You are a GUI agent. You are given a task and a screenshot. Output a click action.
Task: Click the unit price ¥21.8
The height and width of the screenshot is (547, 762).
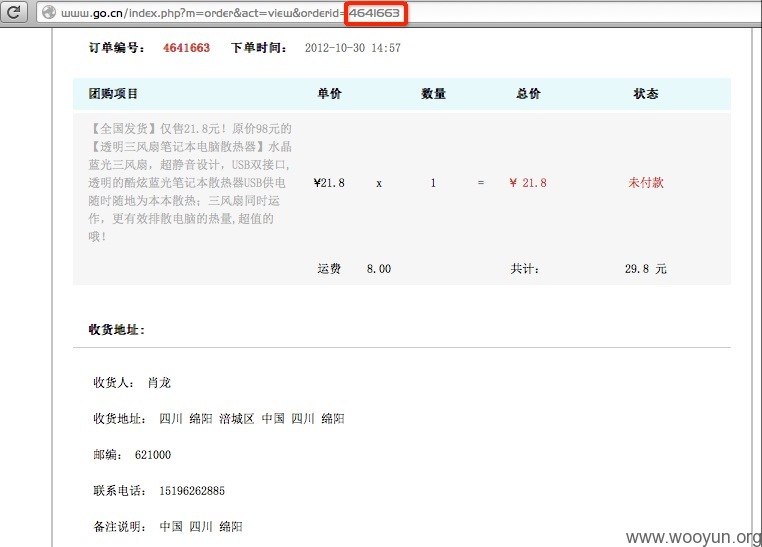[x=329, y=183]
